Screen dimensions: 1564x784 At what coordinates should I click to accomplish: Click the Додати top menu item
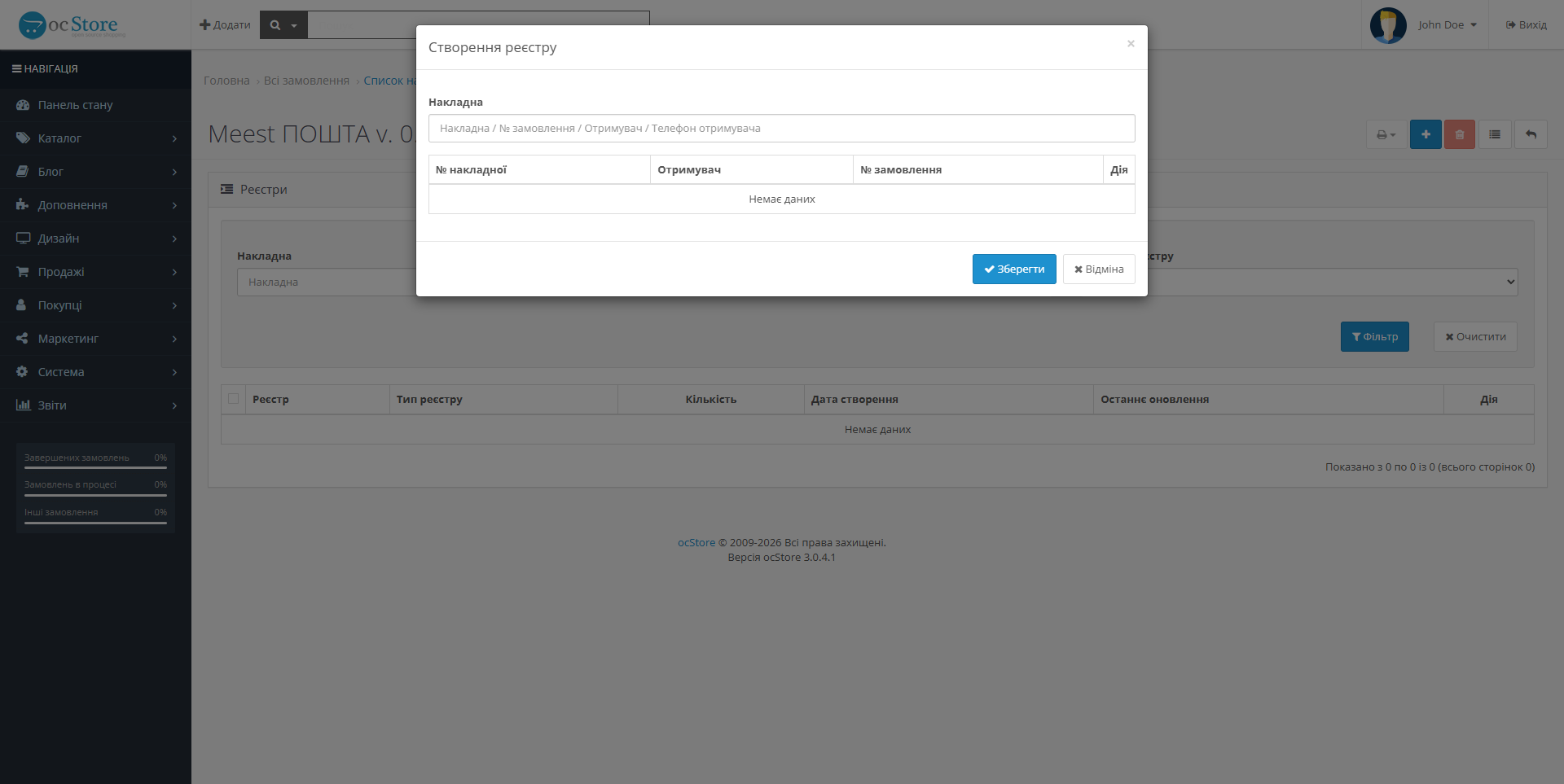[x=225, y=25]
